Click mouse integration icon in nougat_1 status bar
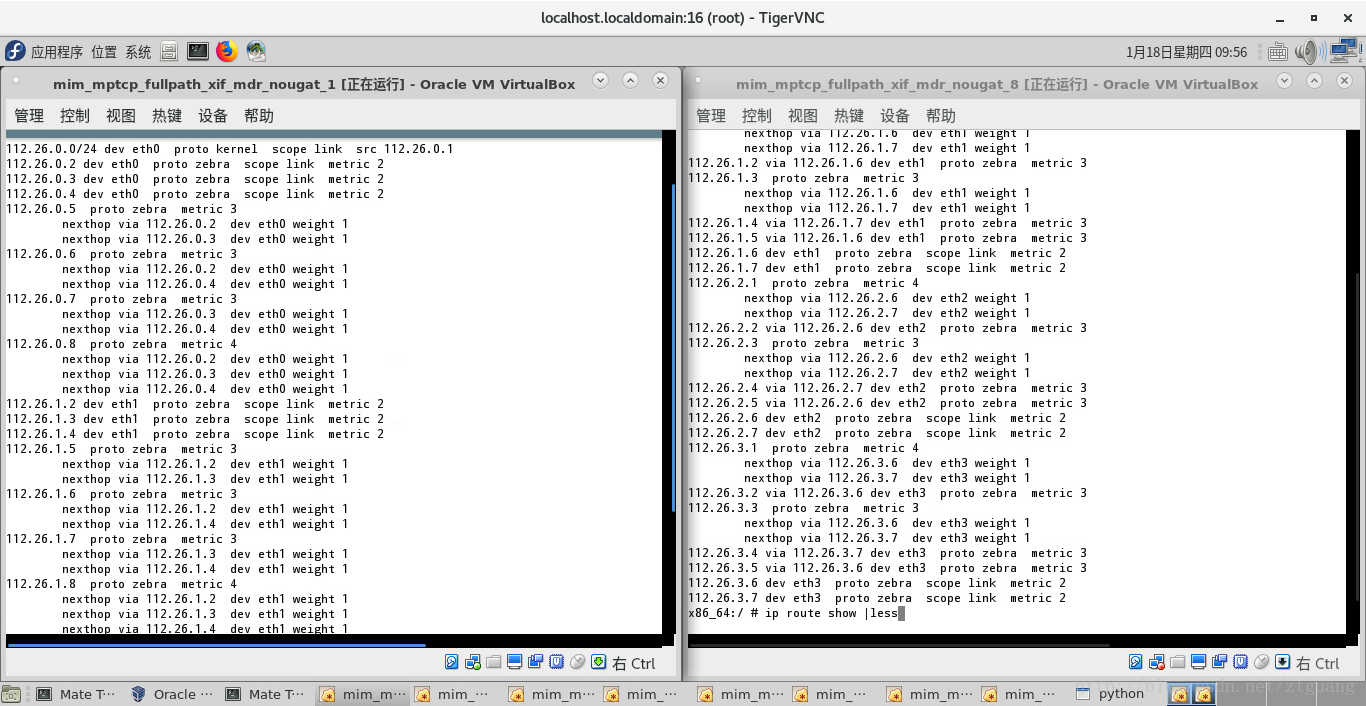Viewport: 1366px width, 706px height. [577, 662]
